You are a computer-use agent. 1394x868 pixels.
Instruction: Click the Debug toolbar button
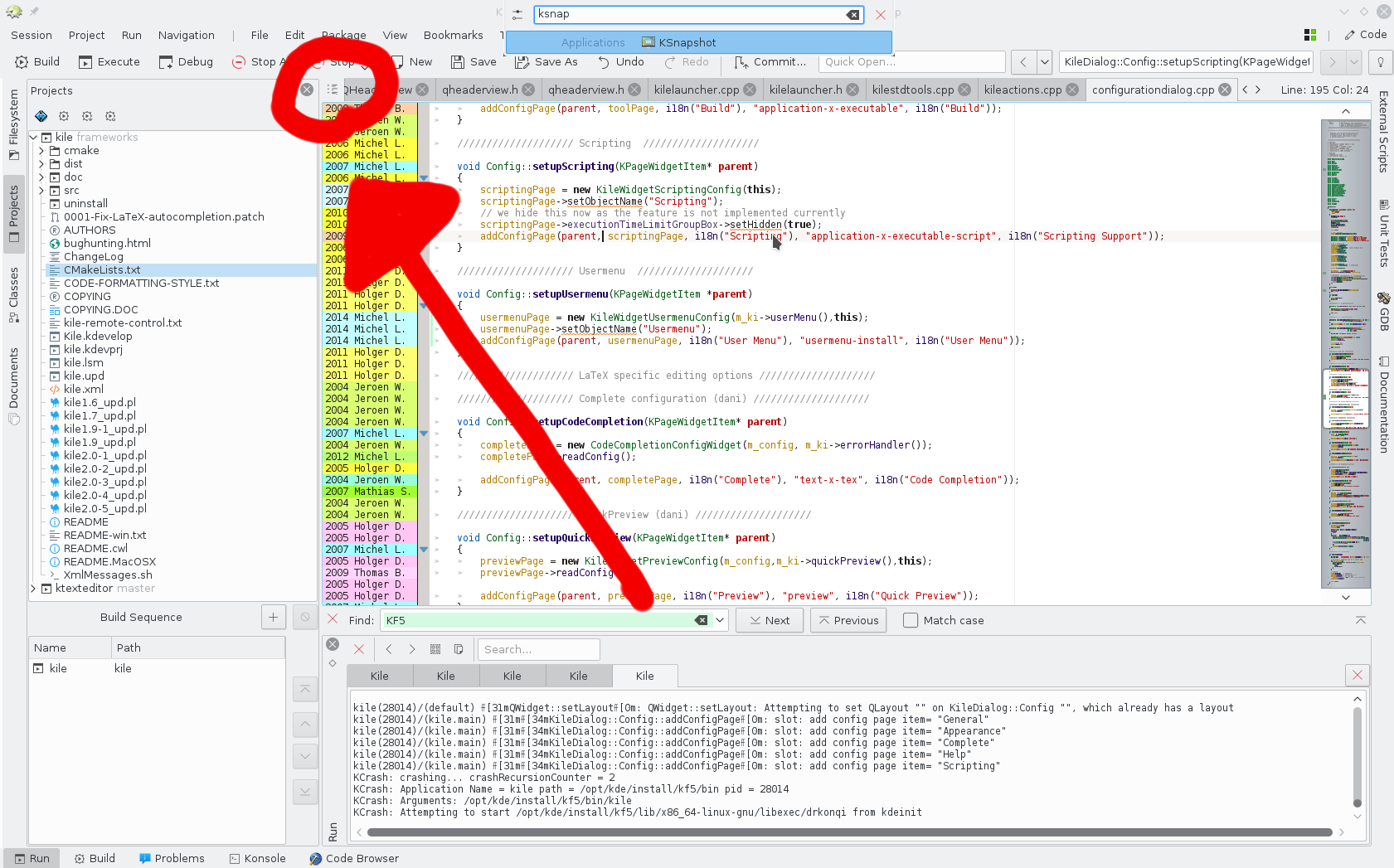coord(186,61)
